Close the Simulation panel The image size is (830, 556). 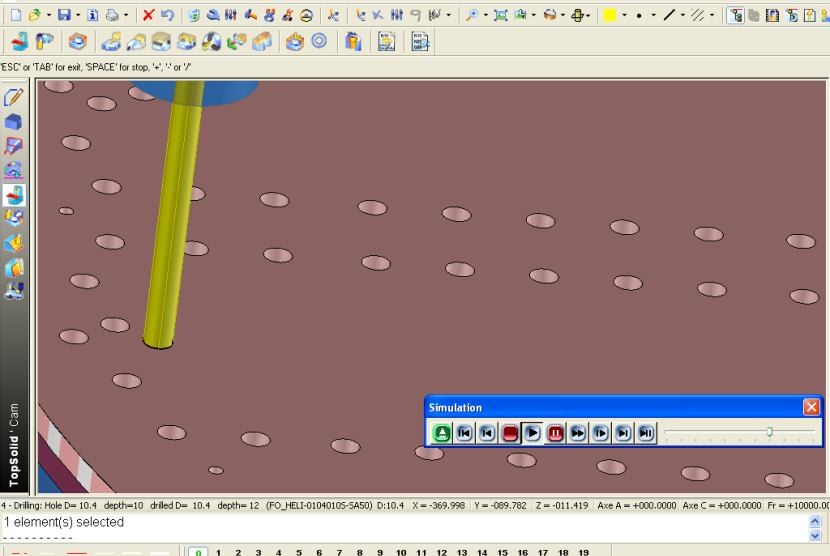click(811, 407)
